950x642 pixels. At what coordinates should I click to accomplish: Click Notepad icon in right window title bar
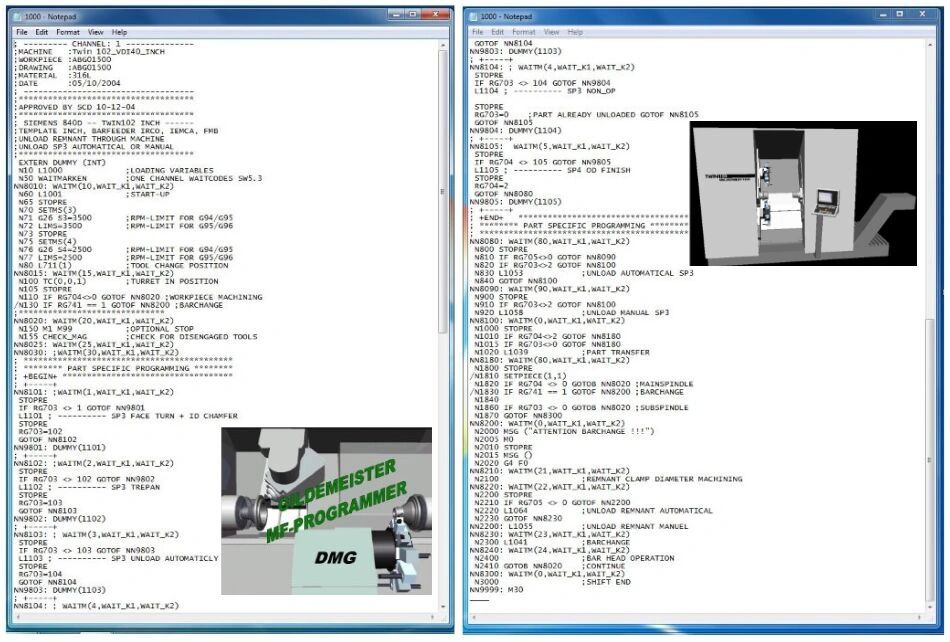pos(473,16)
